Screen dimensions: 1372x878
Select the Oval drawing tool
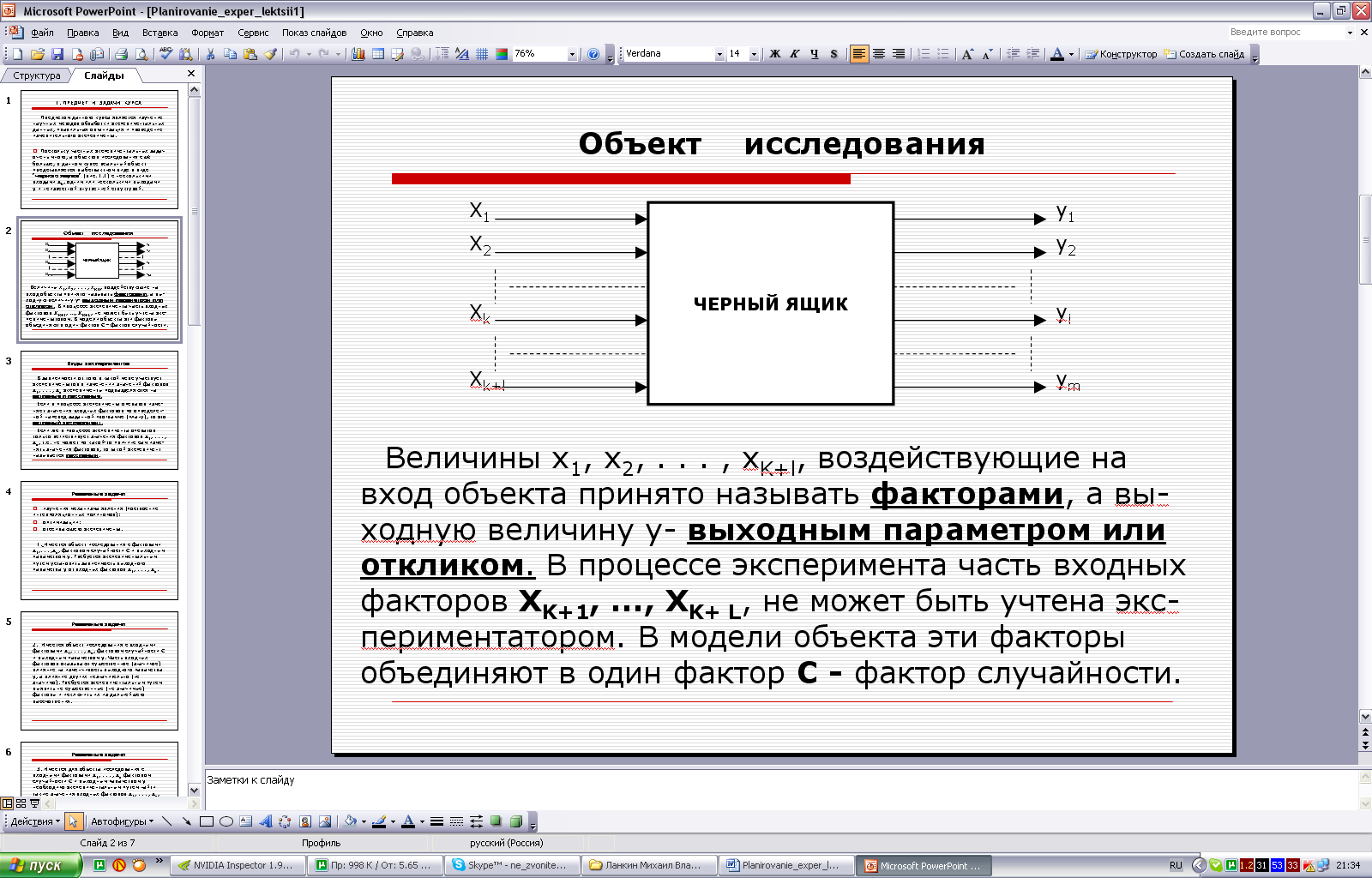(x=226, y=821)
